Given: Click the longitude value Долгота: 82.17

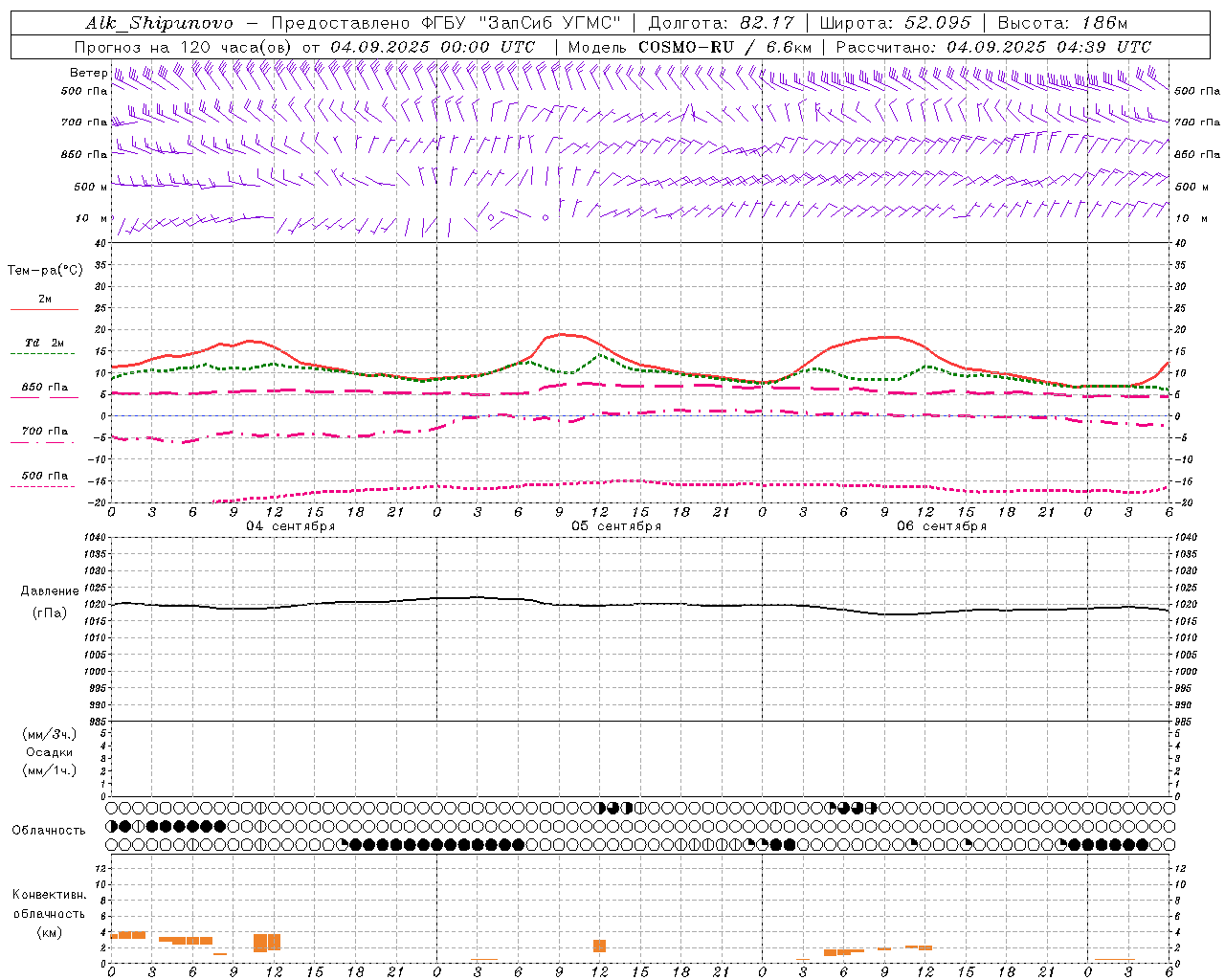Looking at the screenshot, I should point(724,23).
